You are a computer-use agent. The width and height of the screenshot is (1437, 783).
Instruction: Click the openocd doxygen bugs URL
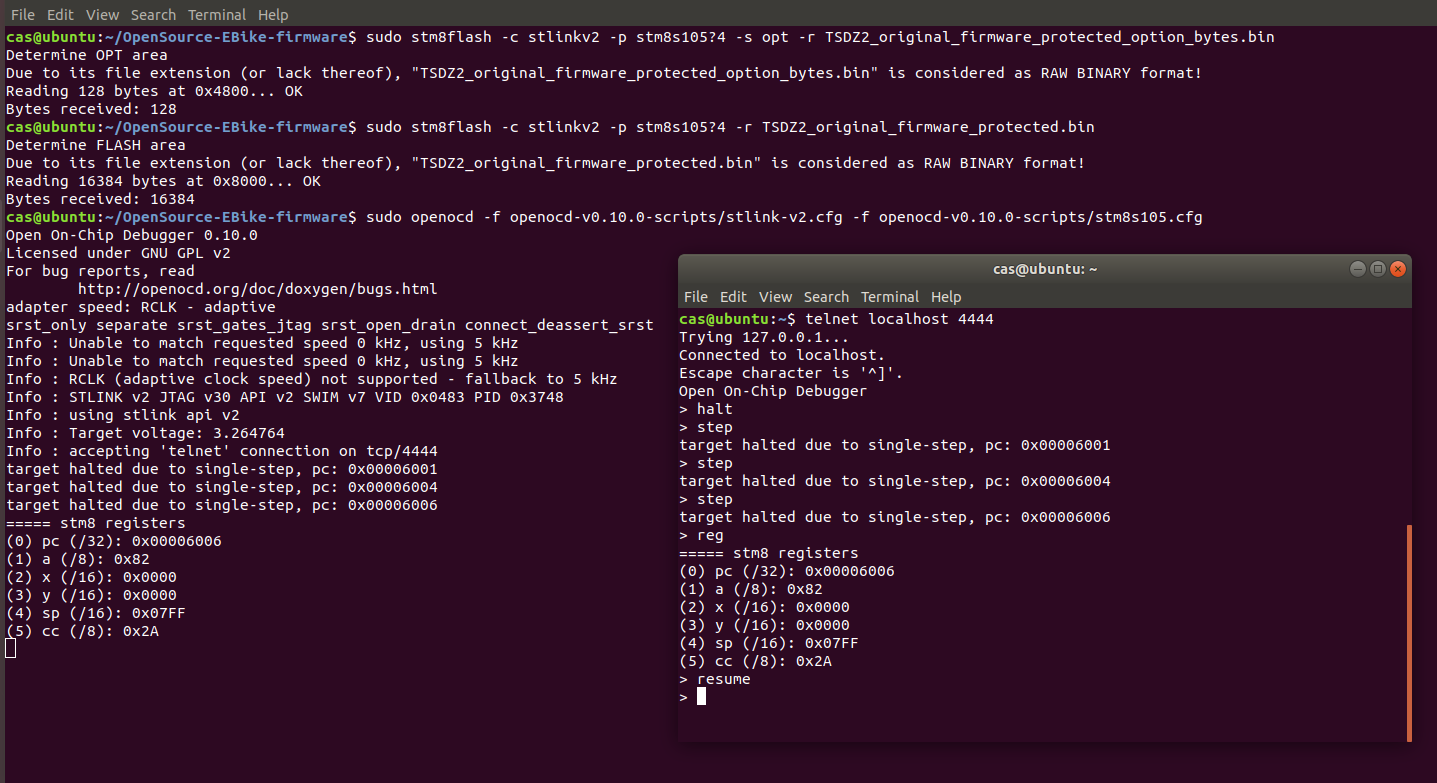tap(257, 289)
